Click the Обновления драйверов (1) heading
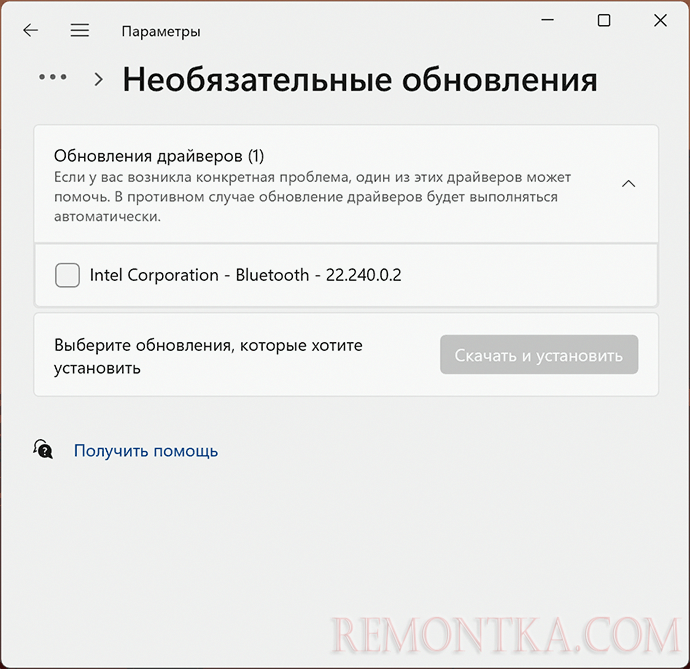The image size is (690, 669). (x=159, y=155)
